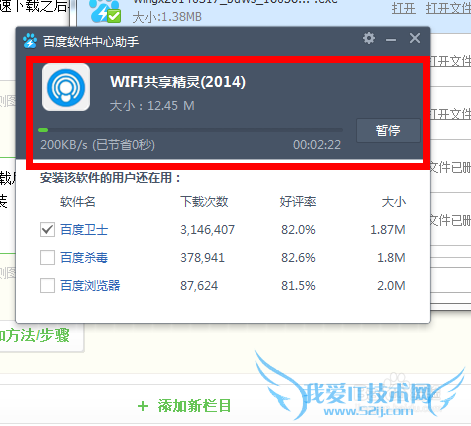The width and height of the screenshot is (471, 426).
Task: Click the remaining time 00:02:22
Action: click(x=317, y=145)
